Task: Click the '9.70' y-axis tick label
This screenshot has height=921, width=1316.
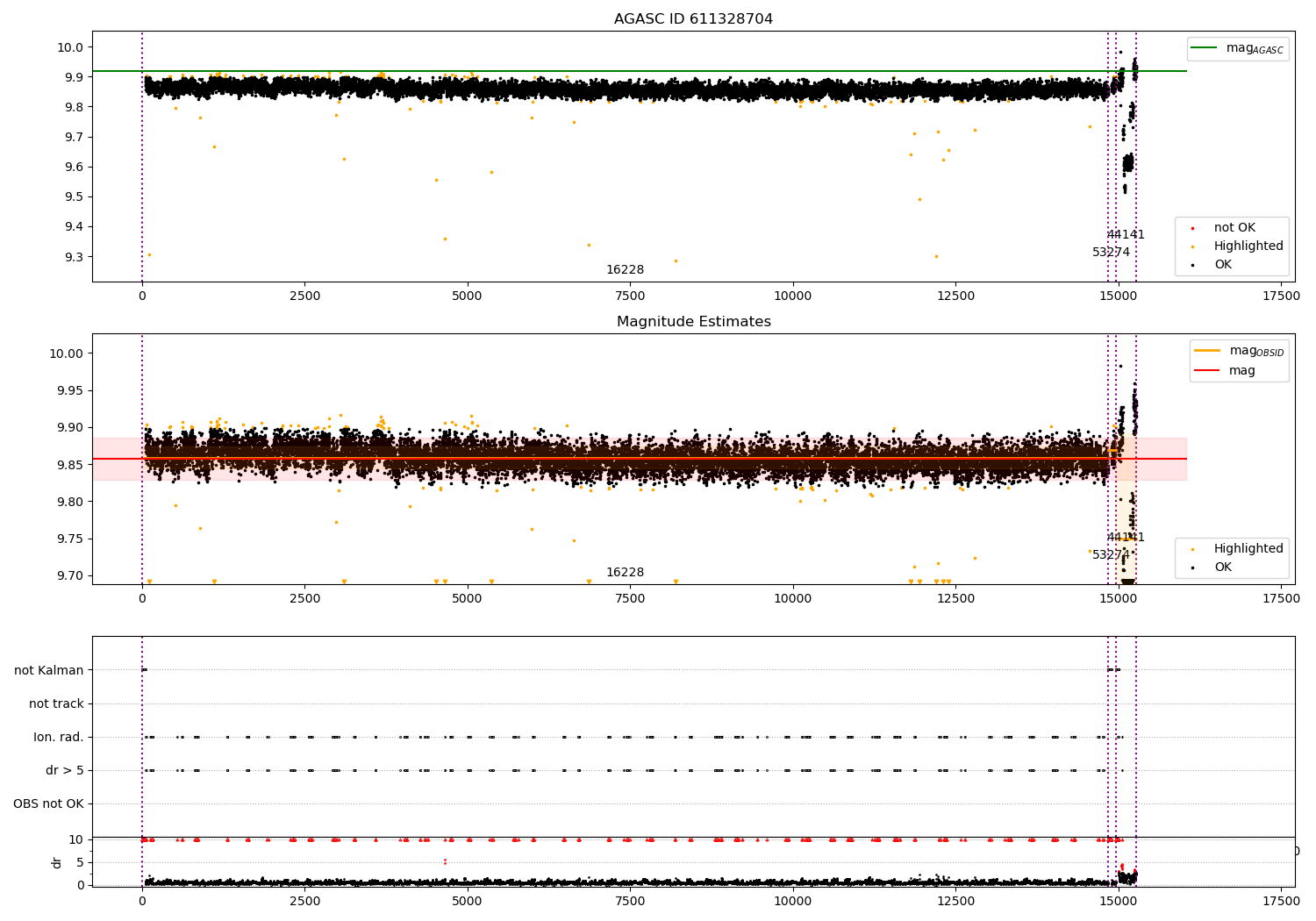Action: 70,575
